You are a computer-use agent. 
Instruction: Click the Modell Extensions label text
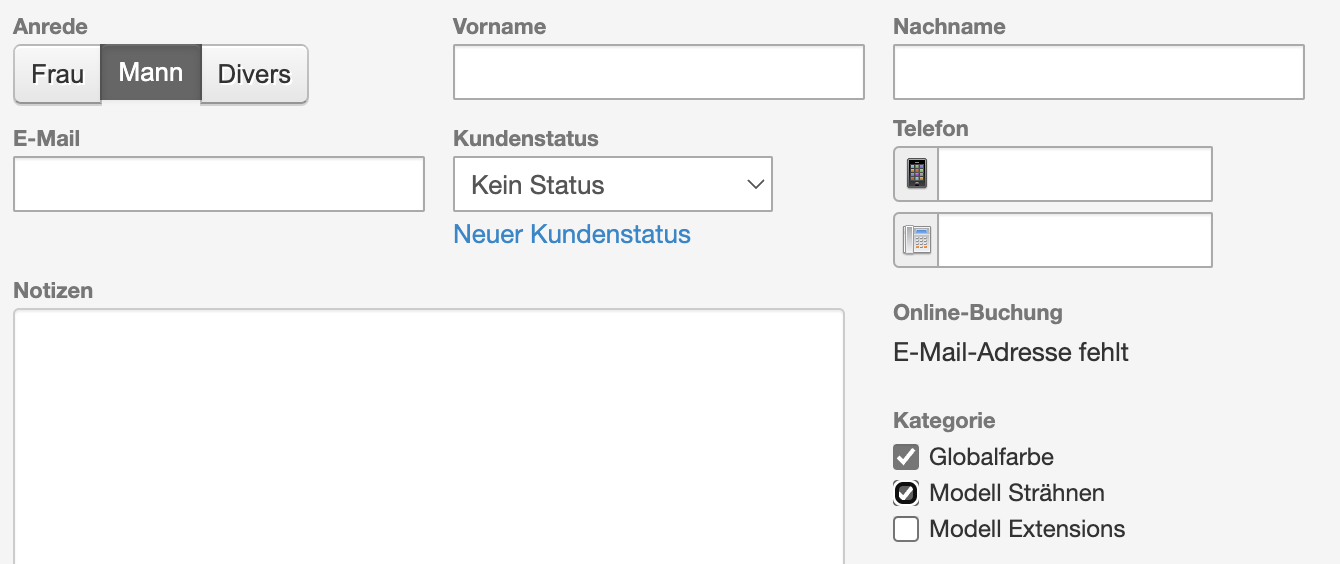click(1027, 529)
